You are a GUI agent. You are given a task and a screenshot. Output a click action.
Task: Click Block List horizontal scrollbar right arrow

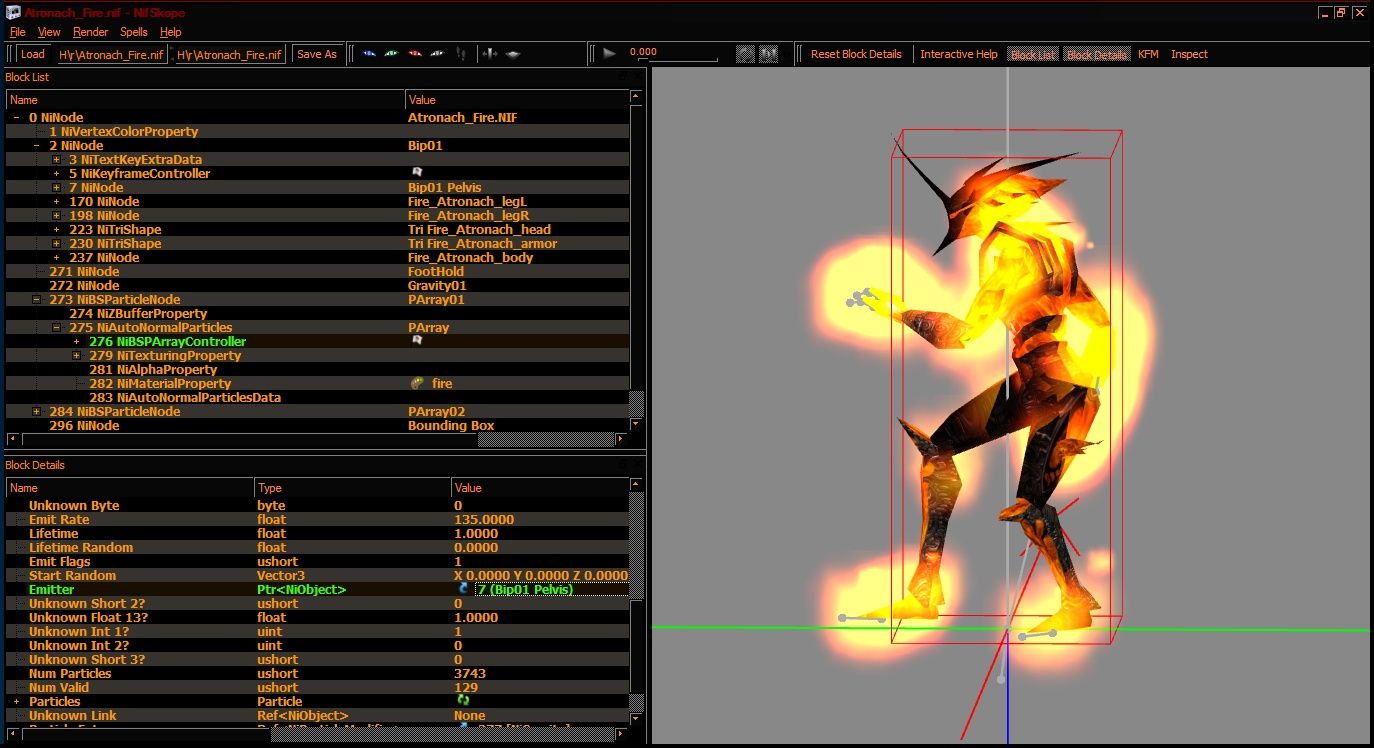coord(621,439)
